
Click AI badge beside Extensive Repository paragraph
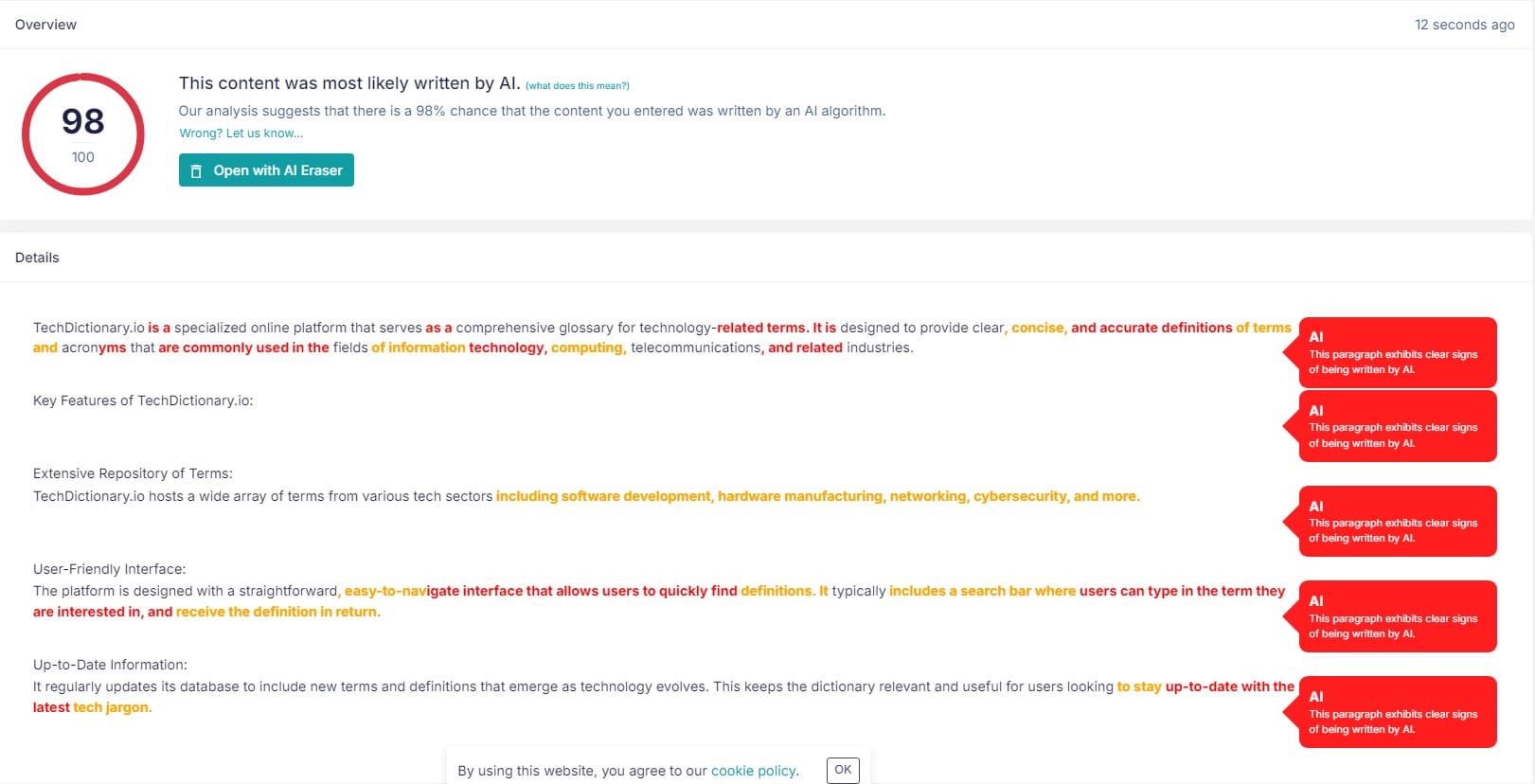tap(1397, 522)
